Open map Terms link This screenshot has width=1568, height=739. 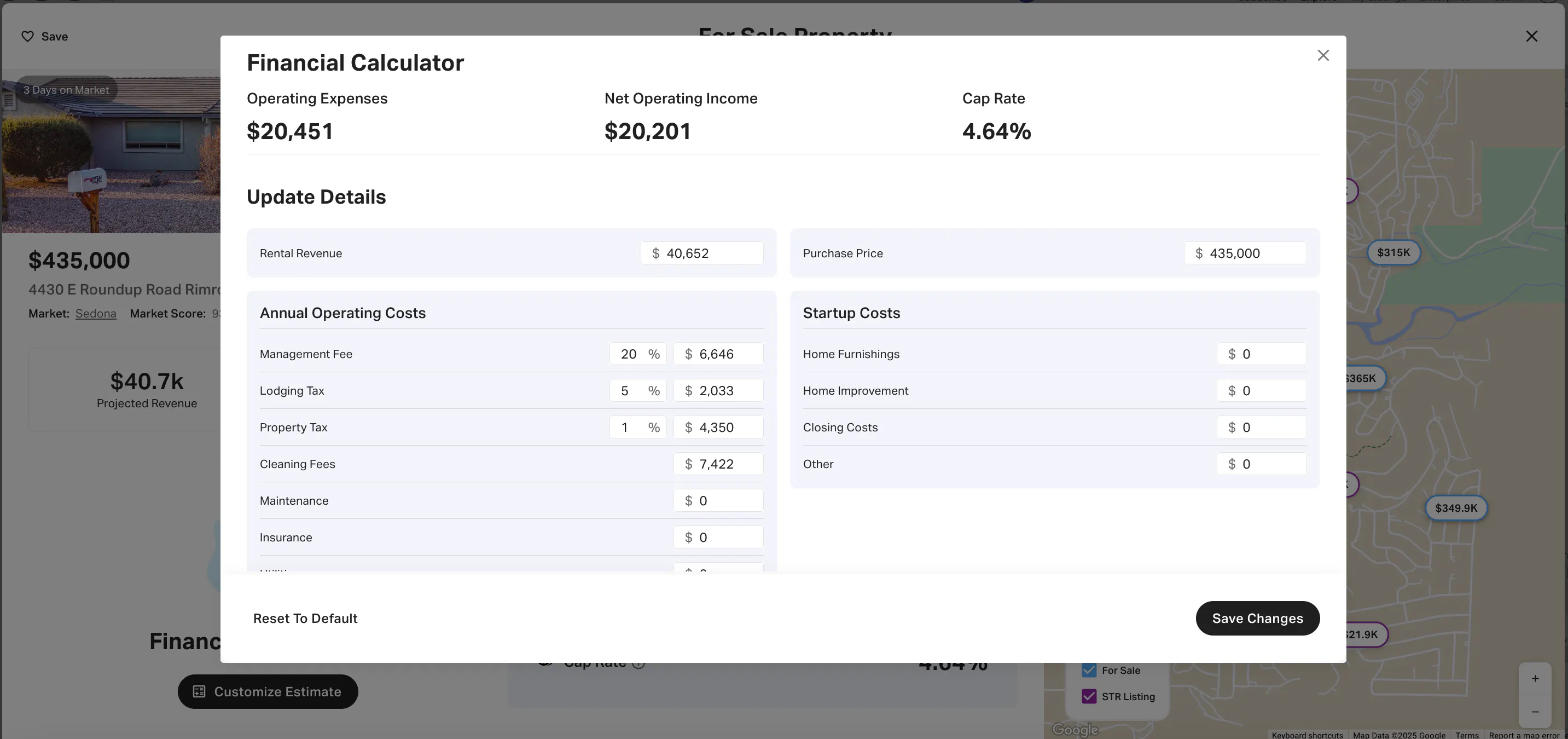pos(1467,735)
